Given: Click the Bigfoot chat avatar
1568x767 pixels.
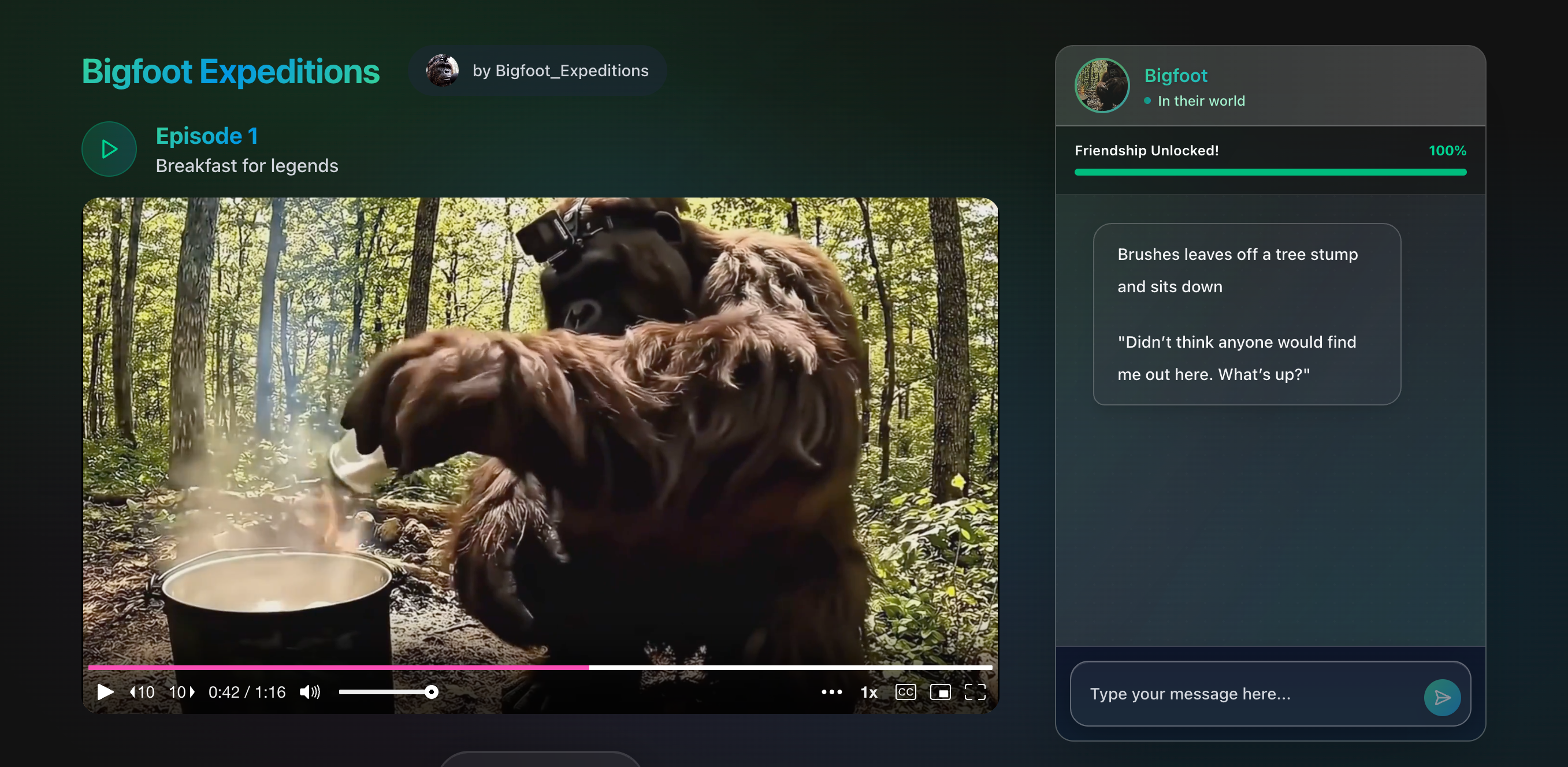Looking at the screenshot, I should [x=1101, y=85].
